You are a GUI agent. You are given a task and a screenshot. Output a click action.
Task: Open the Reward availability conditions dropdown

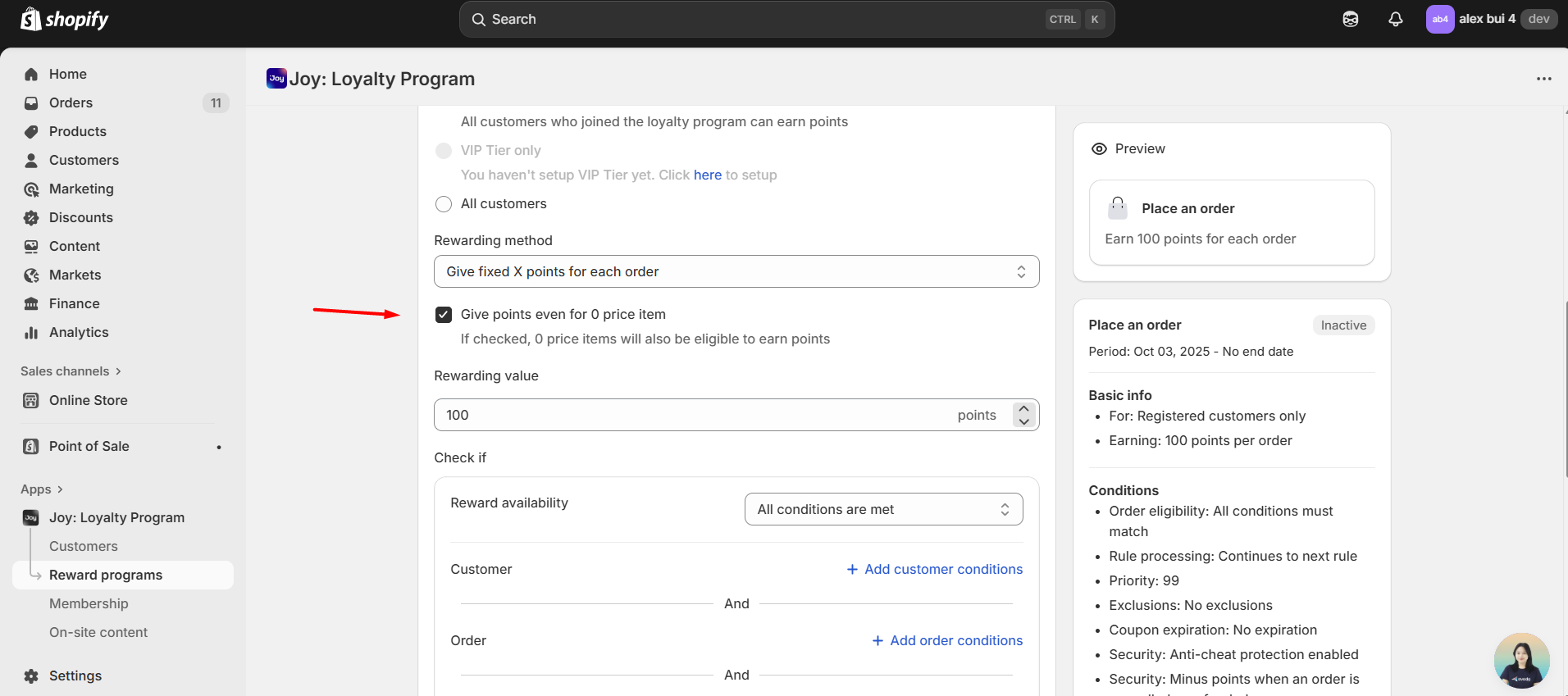coord(883,510)
